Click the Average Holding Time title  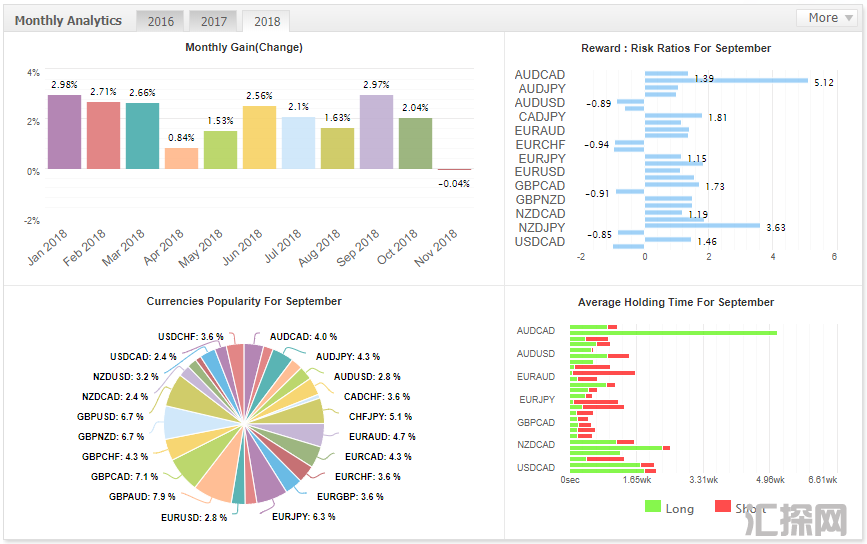[x=676, y=302]
